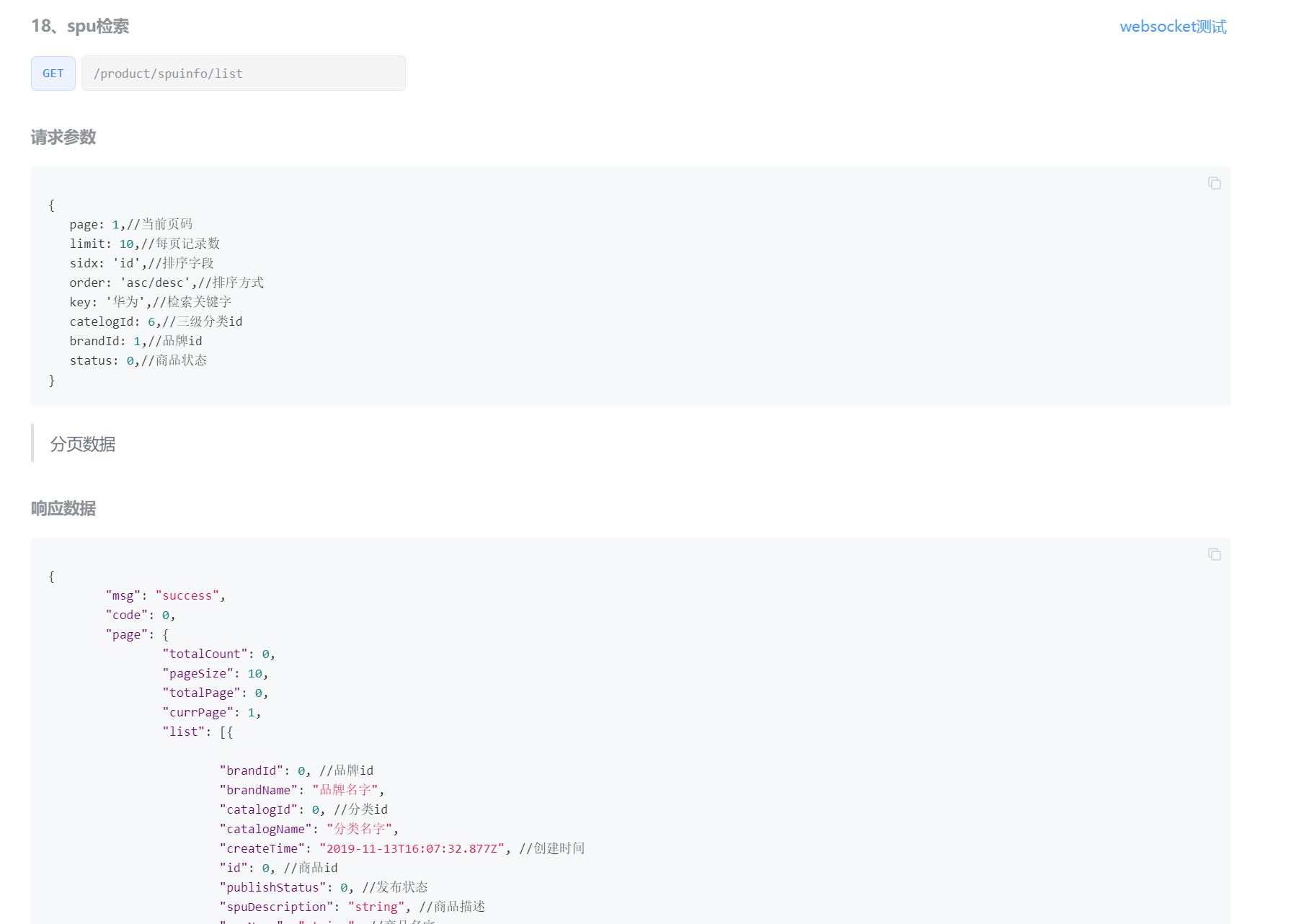Open the websocket测试 link
Screen dimensions: 1309x924
point(1173,27)
